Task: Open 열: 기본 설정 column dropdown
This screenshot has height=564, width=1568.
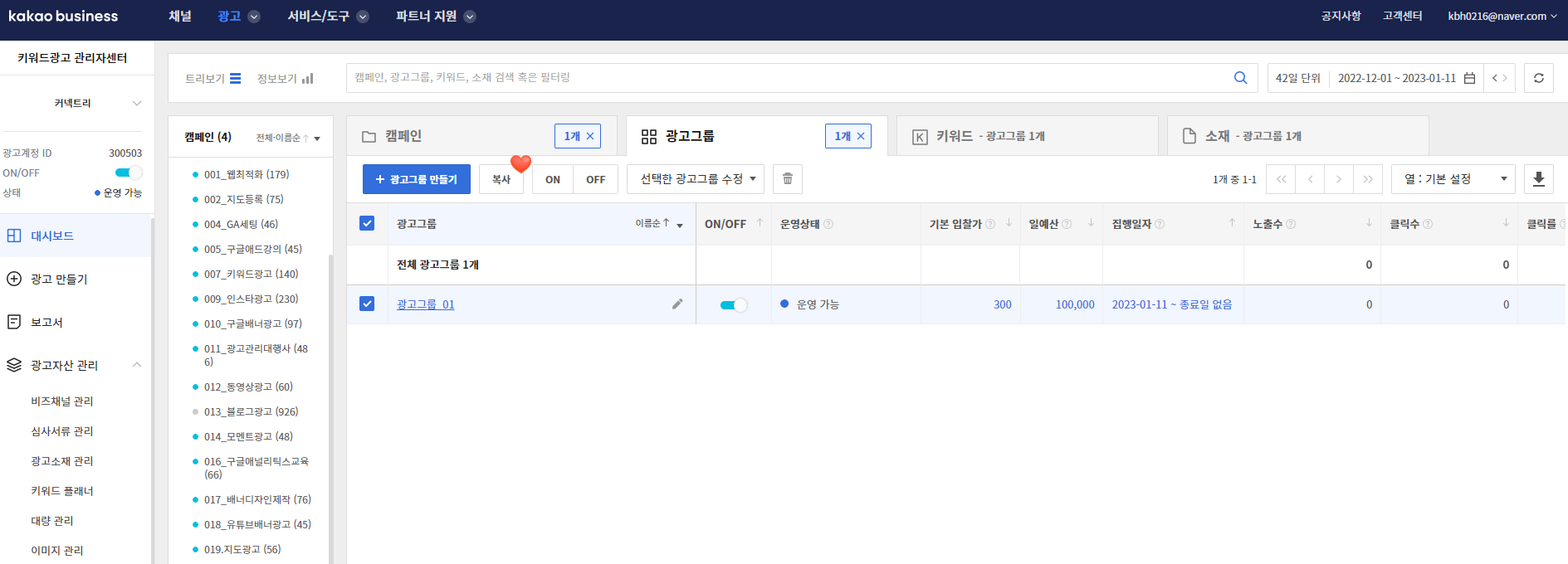Action: coord(1453,179)
